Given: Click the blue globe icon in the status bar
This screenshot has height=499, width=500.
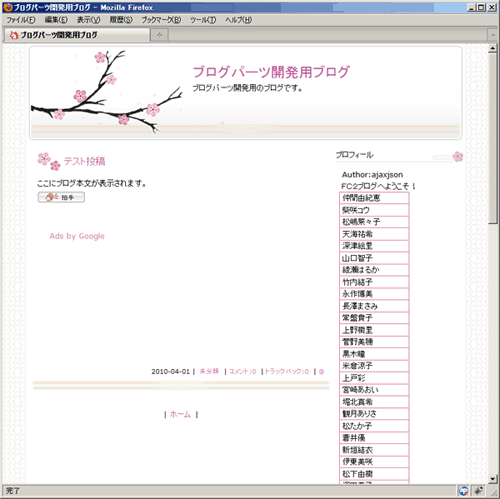Looking at the screenshot, I should pos(464,490).
